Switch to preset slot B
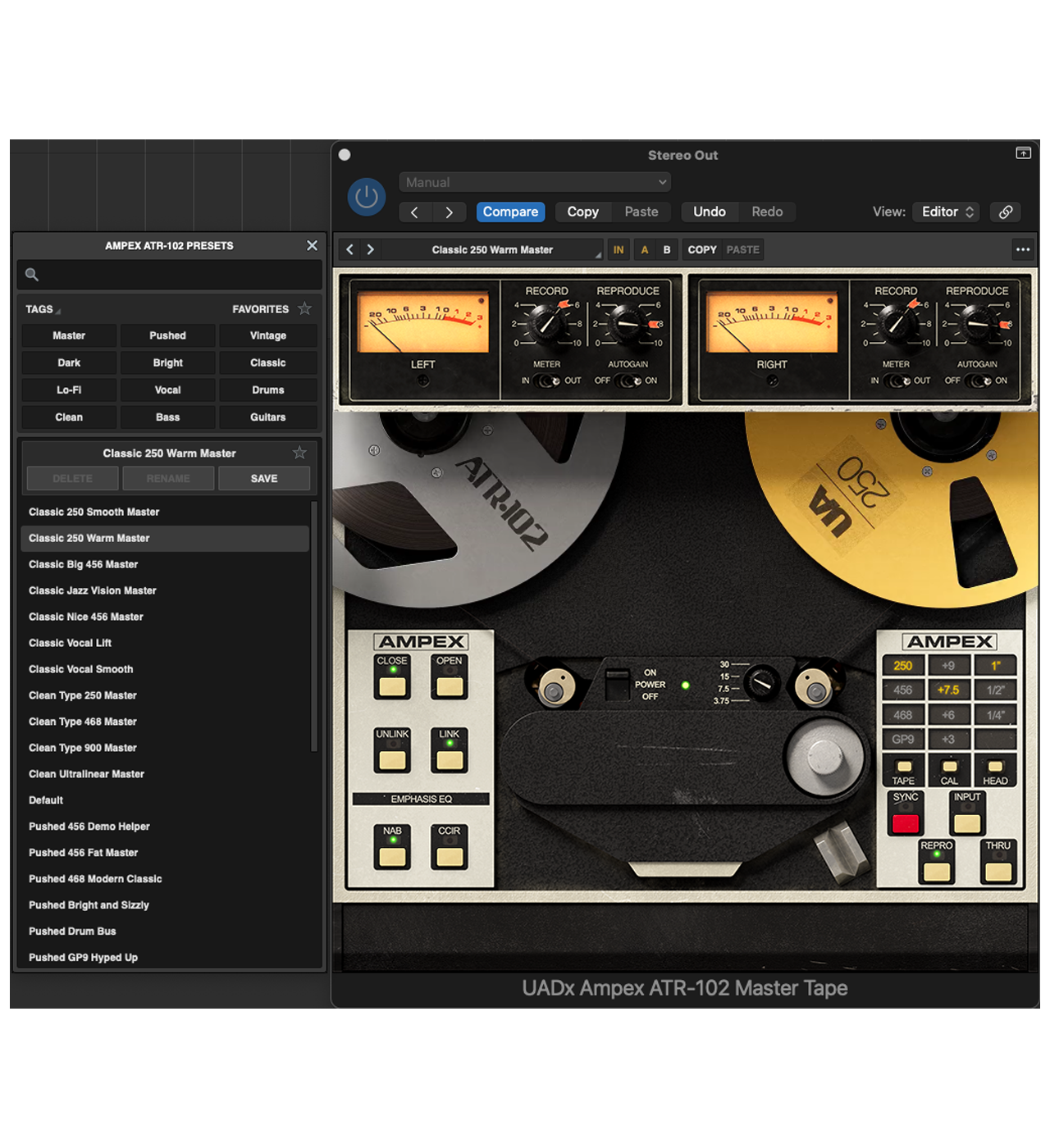The width and height of the screenshot is (1050, 1148). tap(666, 249)
